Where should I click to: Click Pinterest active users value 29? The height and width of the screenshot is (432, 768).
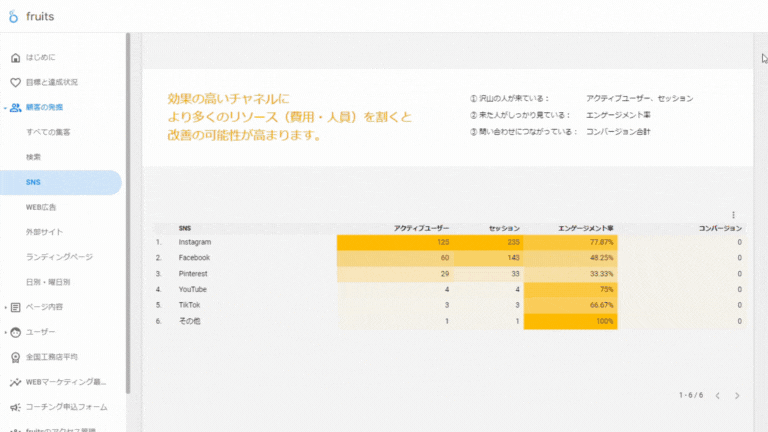(445, 274)
